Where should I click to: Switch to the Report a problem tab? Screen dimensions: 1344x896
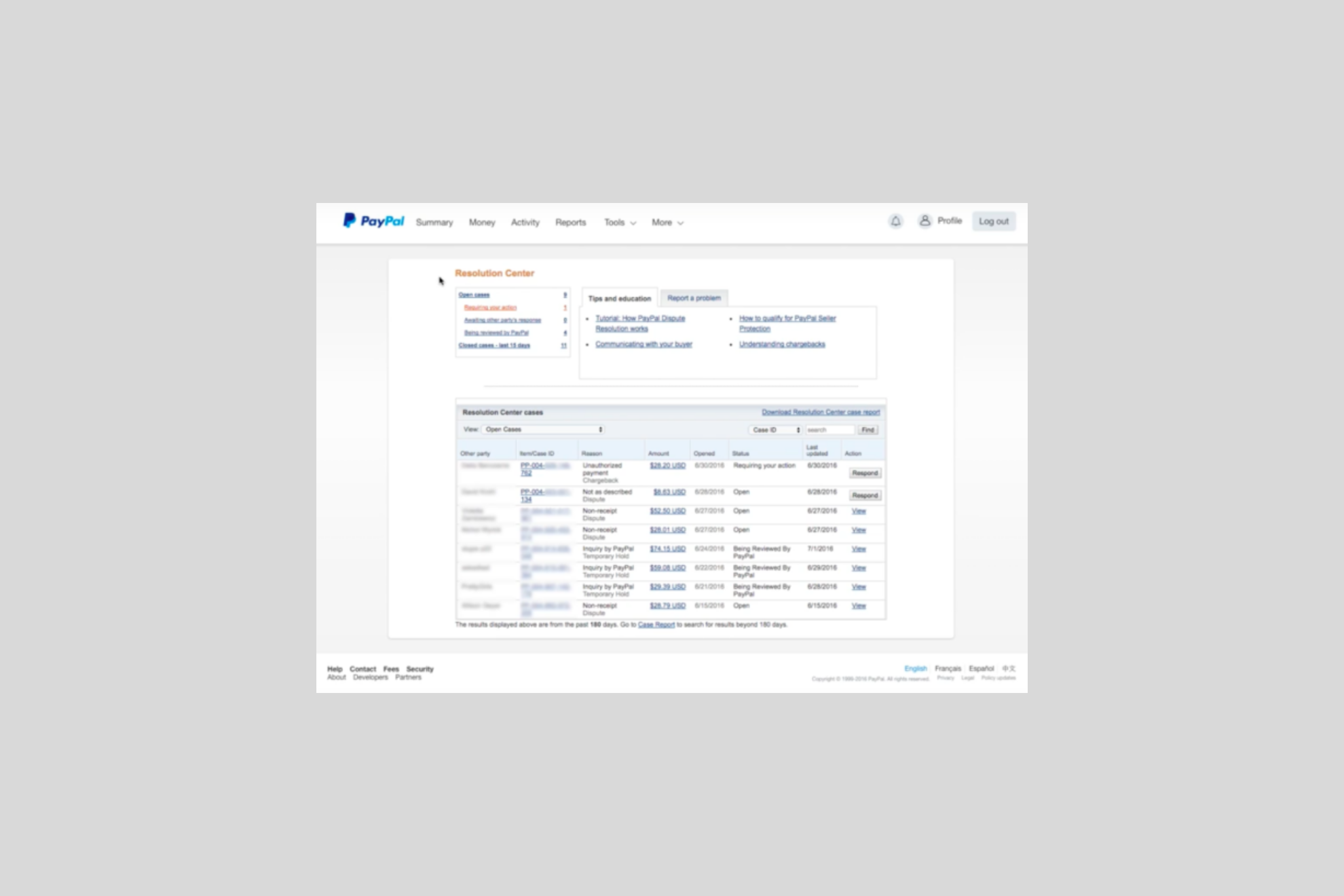click(693, 297)
